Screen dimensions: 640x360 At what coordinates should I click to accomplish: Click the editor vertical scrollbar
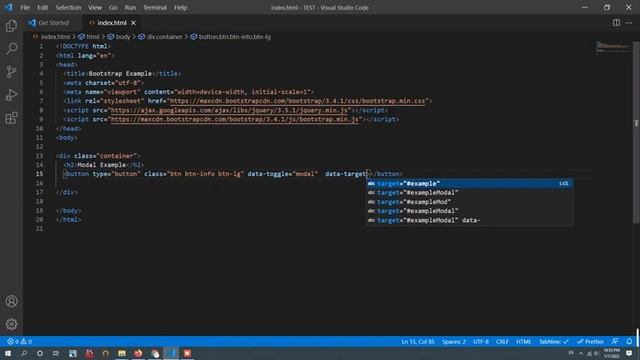pyautogui.click(x=636, y=132)
